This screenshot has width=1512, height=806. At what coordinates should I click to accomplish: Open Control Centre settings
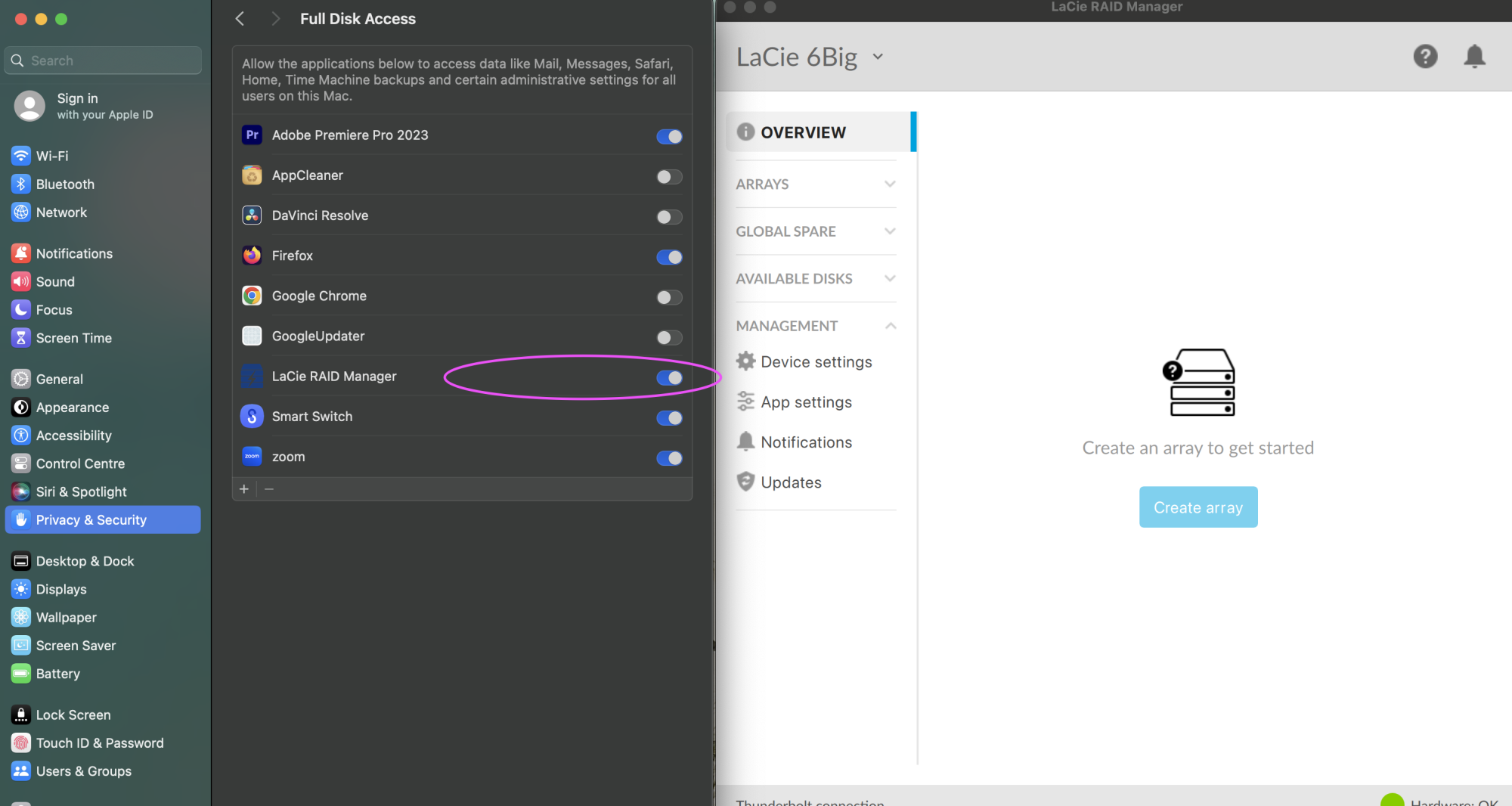tap(103, 463)
